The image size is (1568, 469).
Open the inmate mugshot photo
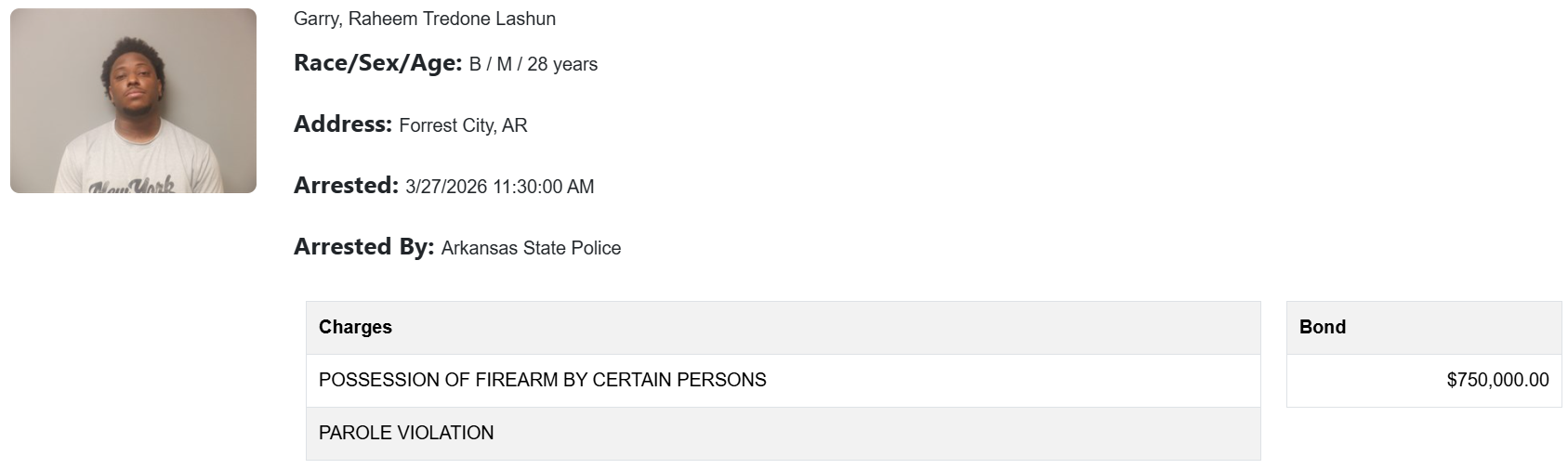pos(133,100)
